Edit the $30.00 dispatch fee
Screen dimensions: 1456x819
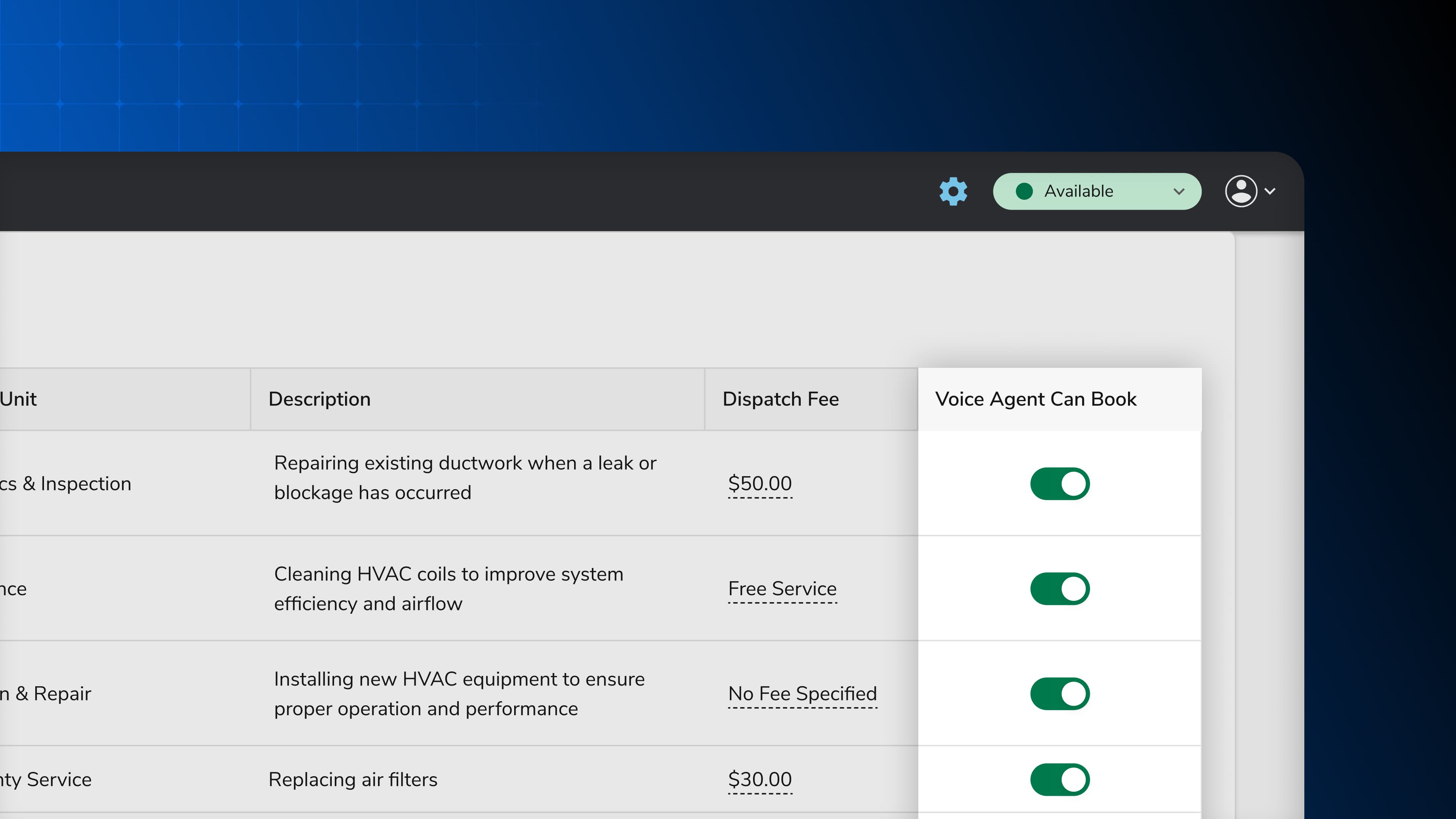click(x=759, y=780)
